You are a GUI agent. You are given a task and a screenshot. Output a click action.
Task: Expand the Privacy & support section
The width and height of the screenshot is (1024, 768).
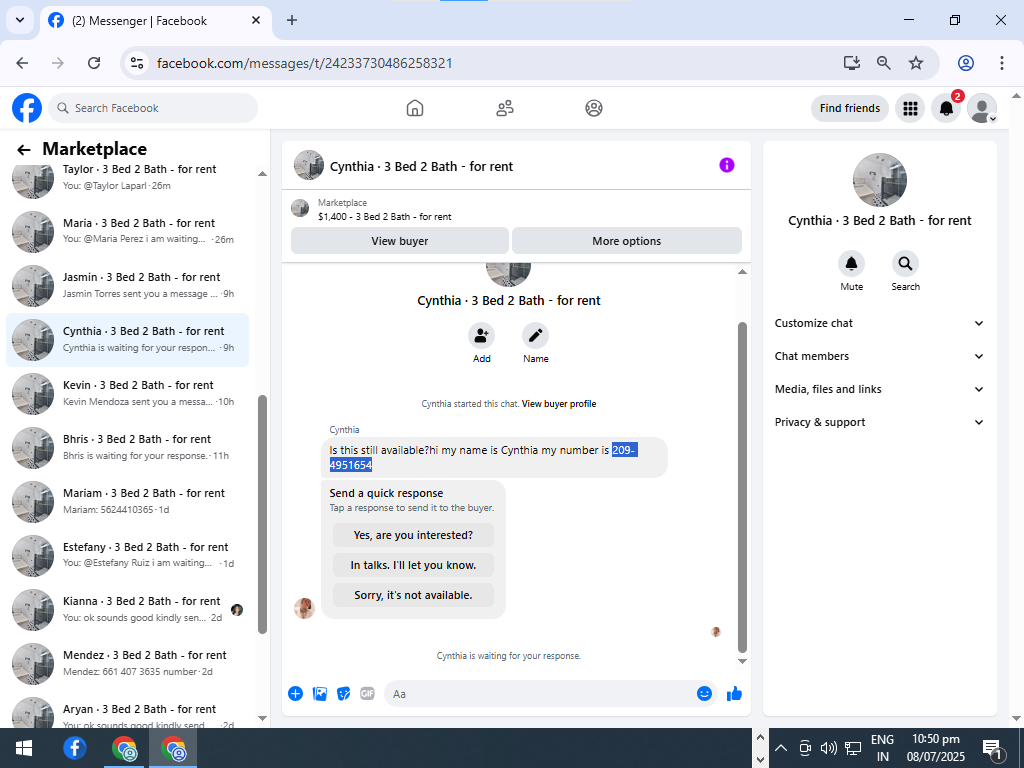879,422
